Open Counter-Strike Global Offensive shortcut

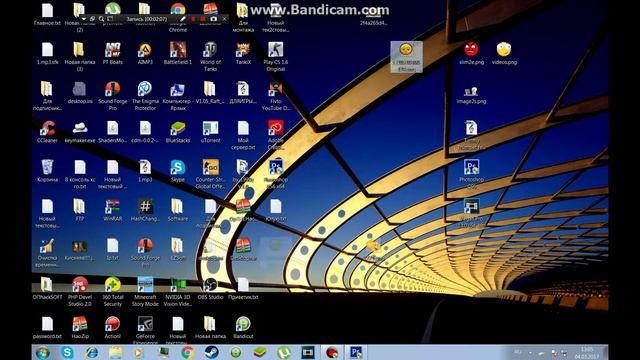pos(210,174)
